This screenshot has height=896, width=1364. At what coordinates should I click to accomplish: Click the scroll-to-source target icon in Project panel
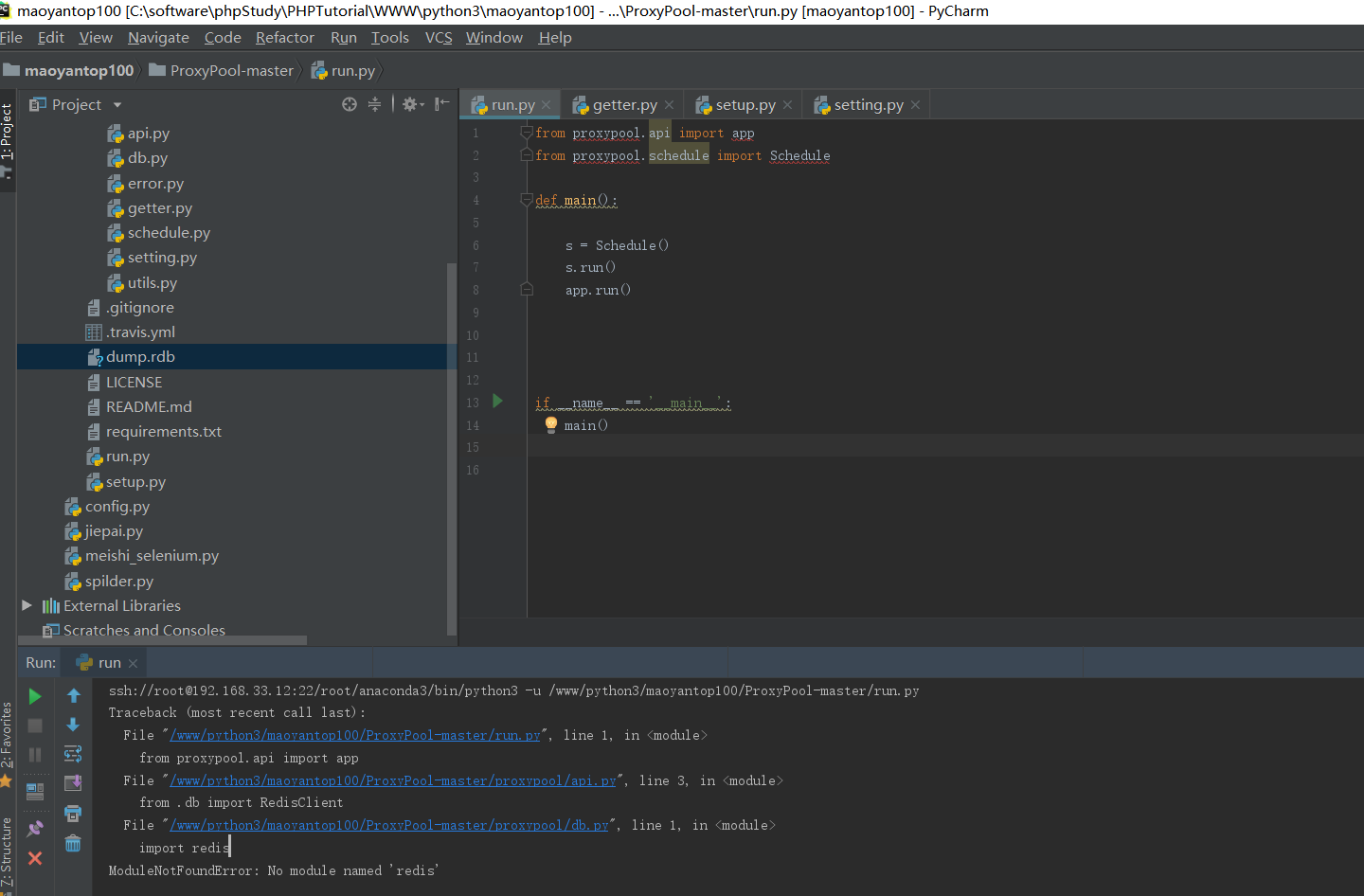pyautogui.click(x=350, y=104)
